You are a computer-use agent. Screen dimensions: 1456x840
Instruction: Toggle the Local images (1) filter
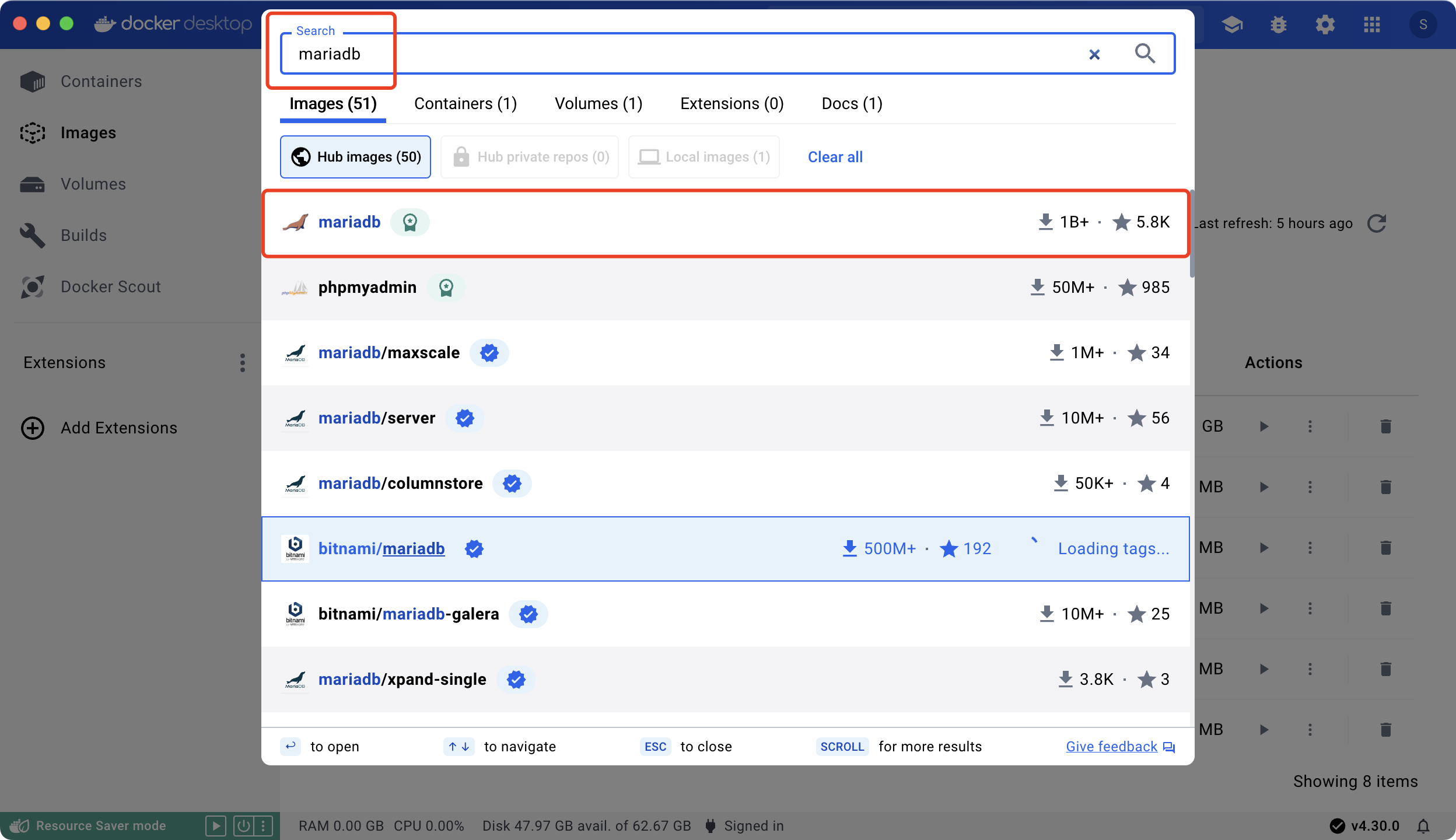pos(703,157)
